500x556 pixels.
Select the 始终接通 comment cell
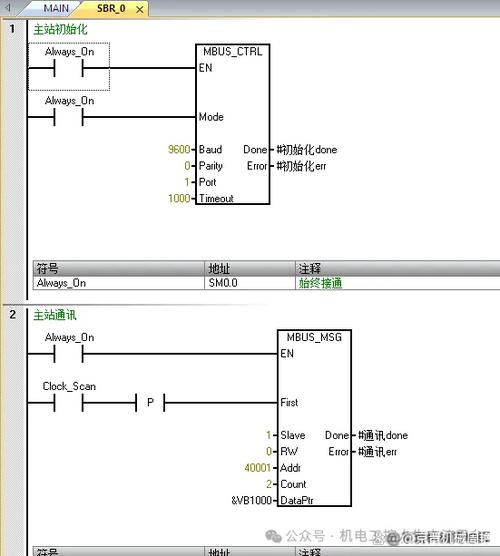click(398, 283)
